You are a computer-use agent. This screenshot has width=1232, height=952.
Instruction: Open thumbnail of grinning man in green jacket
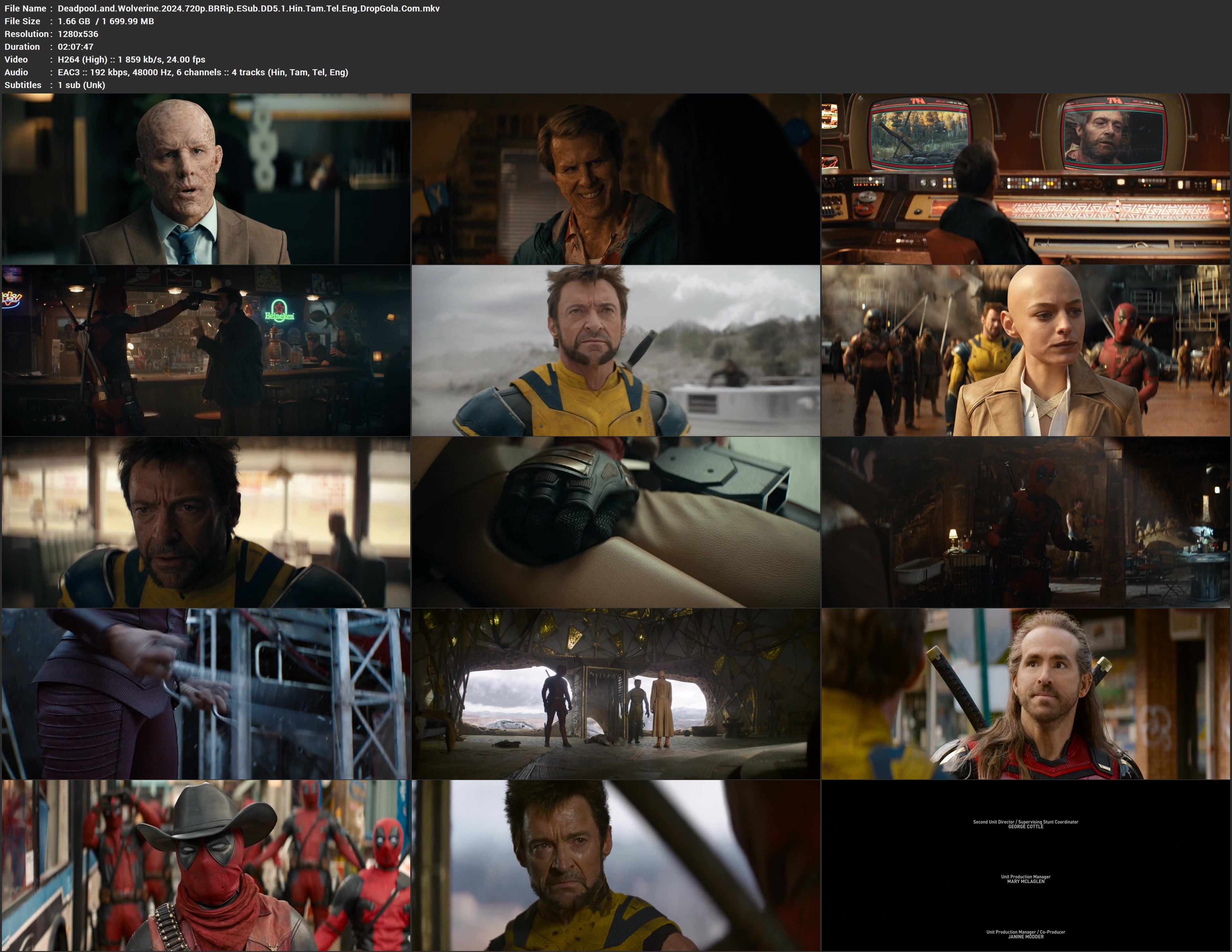(x=615, y=179)
